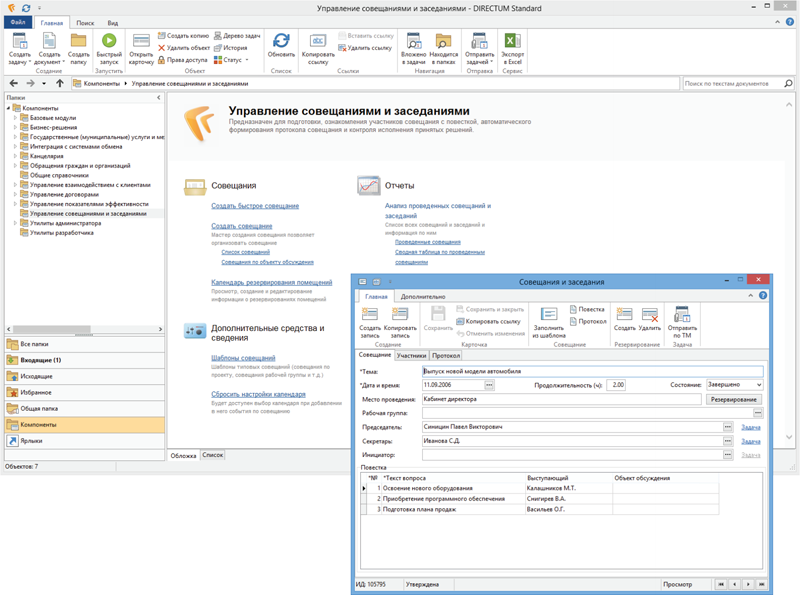The image size is (800, 595).
Task: Switch to the Вид ribbon tab
Action: coord(113,23)
